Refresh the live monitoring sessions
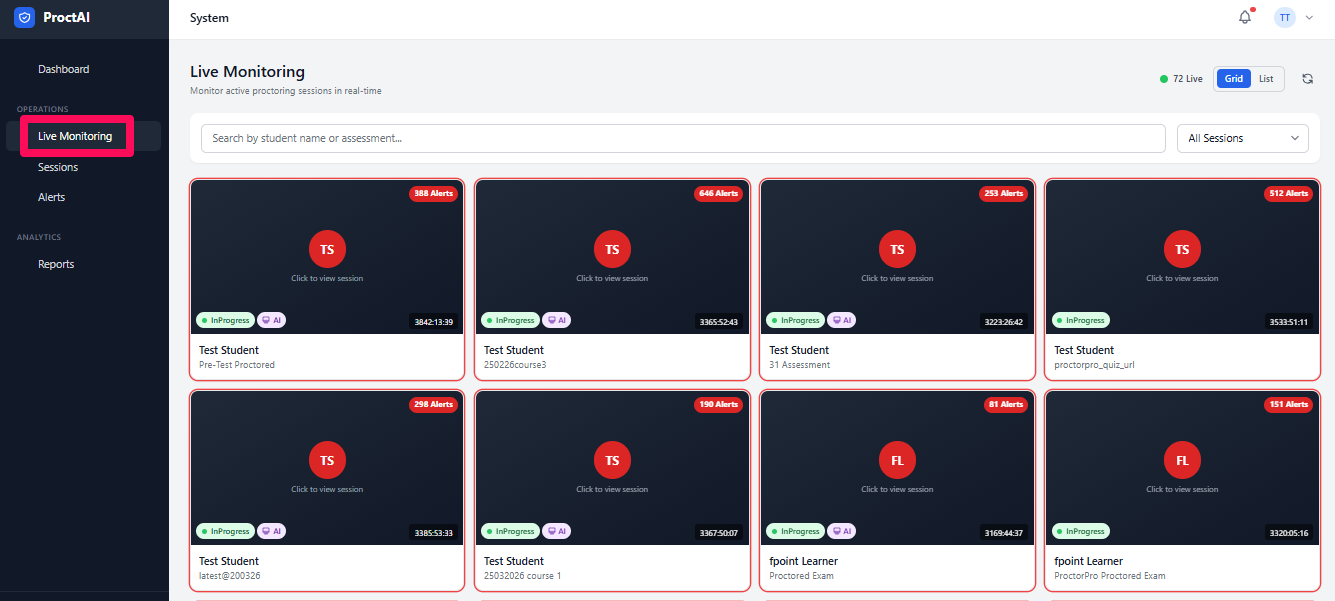The width and height of the screenshot is (1335, 601). click(1307, 79)
